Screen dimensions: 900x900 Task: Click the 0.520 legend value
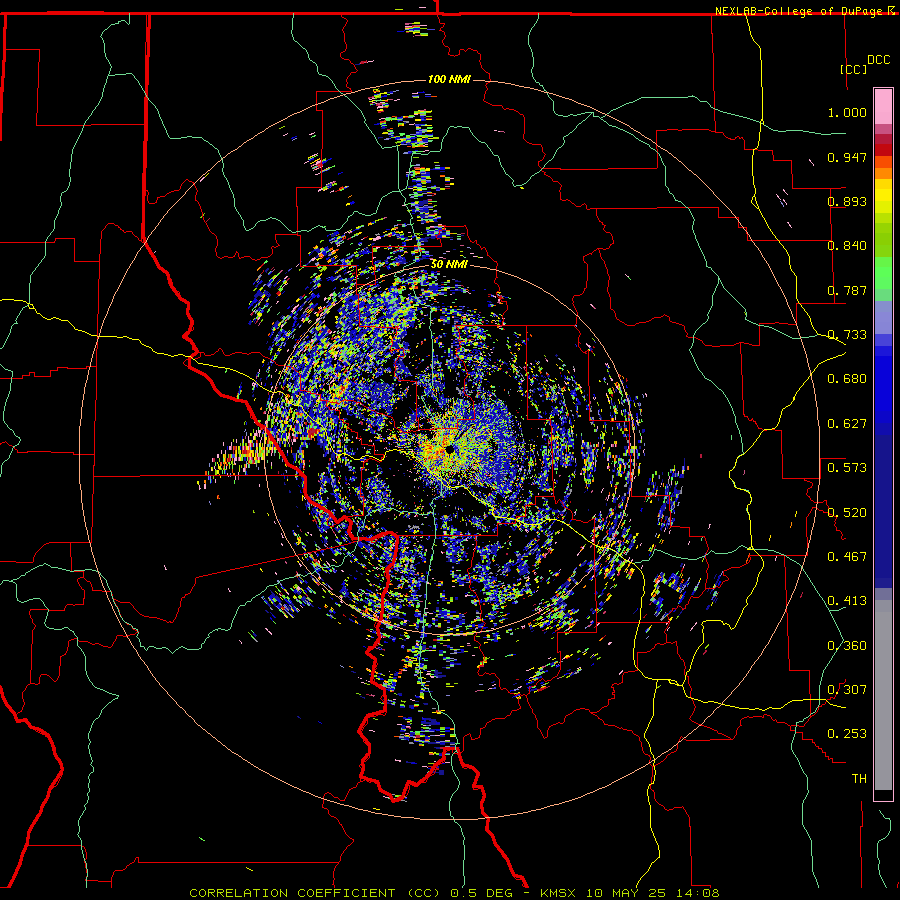point(847,513)
